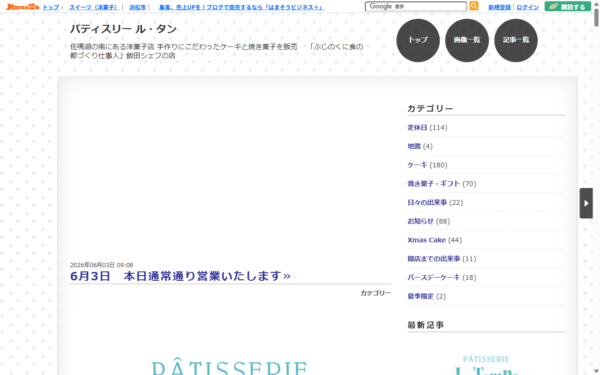
Task: Click the PATISSERIE logo image in post
Action: click(230, 367)
